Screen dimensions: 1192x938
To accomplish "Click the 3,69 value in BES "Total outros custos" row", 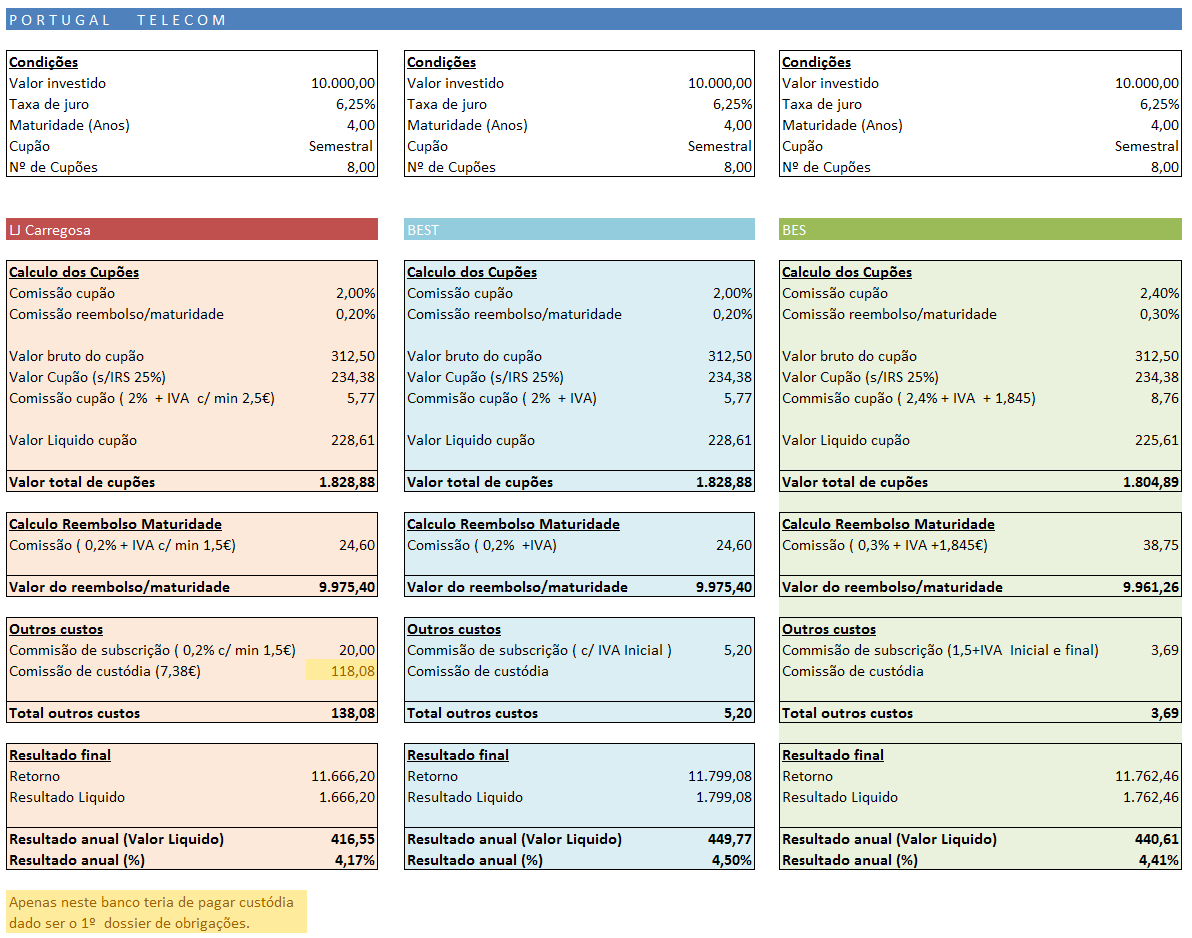I will click(x=1165, y=713).
